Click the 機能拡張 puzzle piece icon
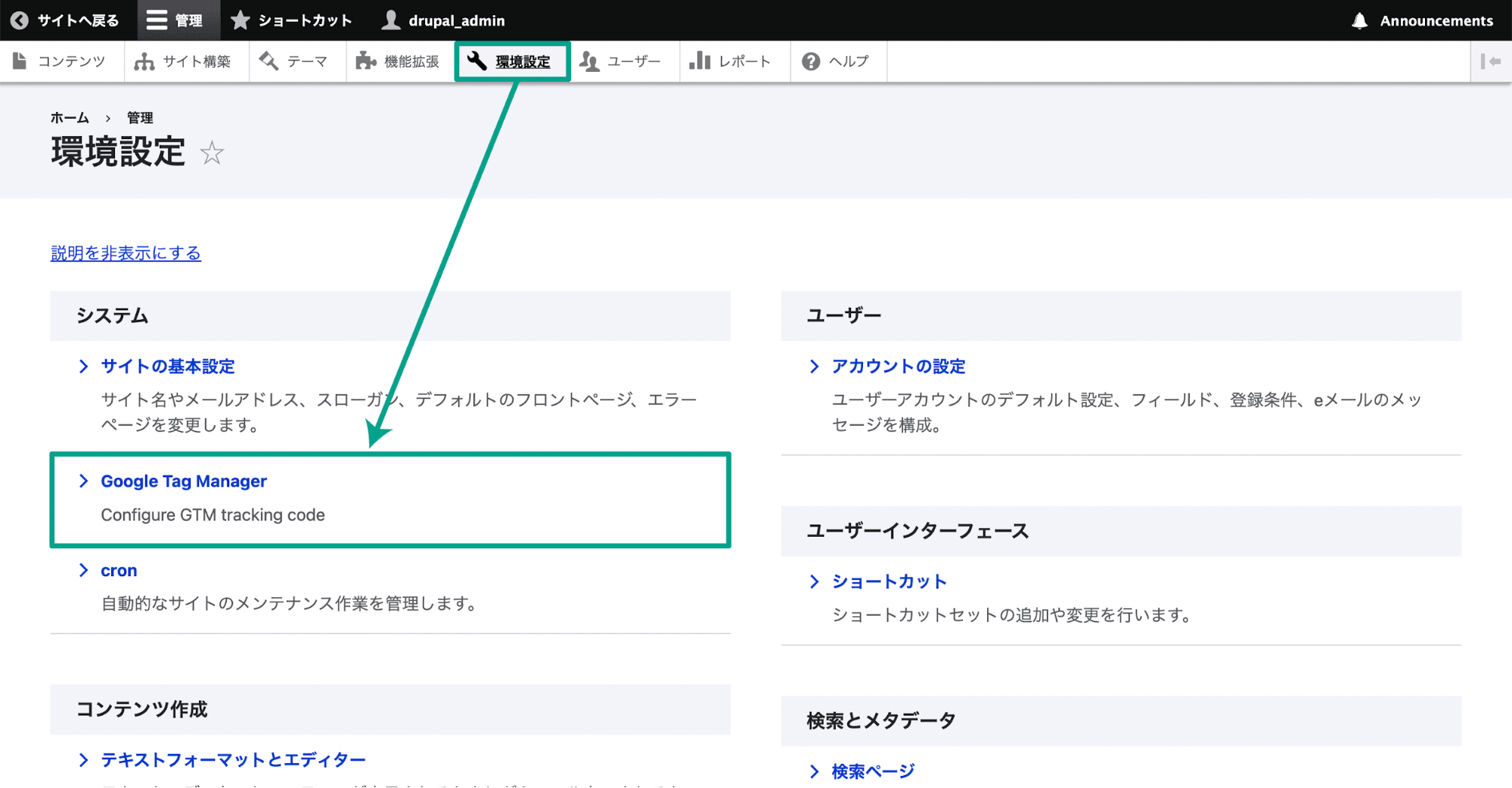Screen dimensions: 1512x788 tap(366, 61)
